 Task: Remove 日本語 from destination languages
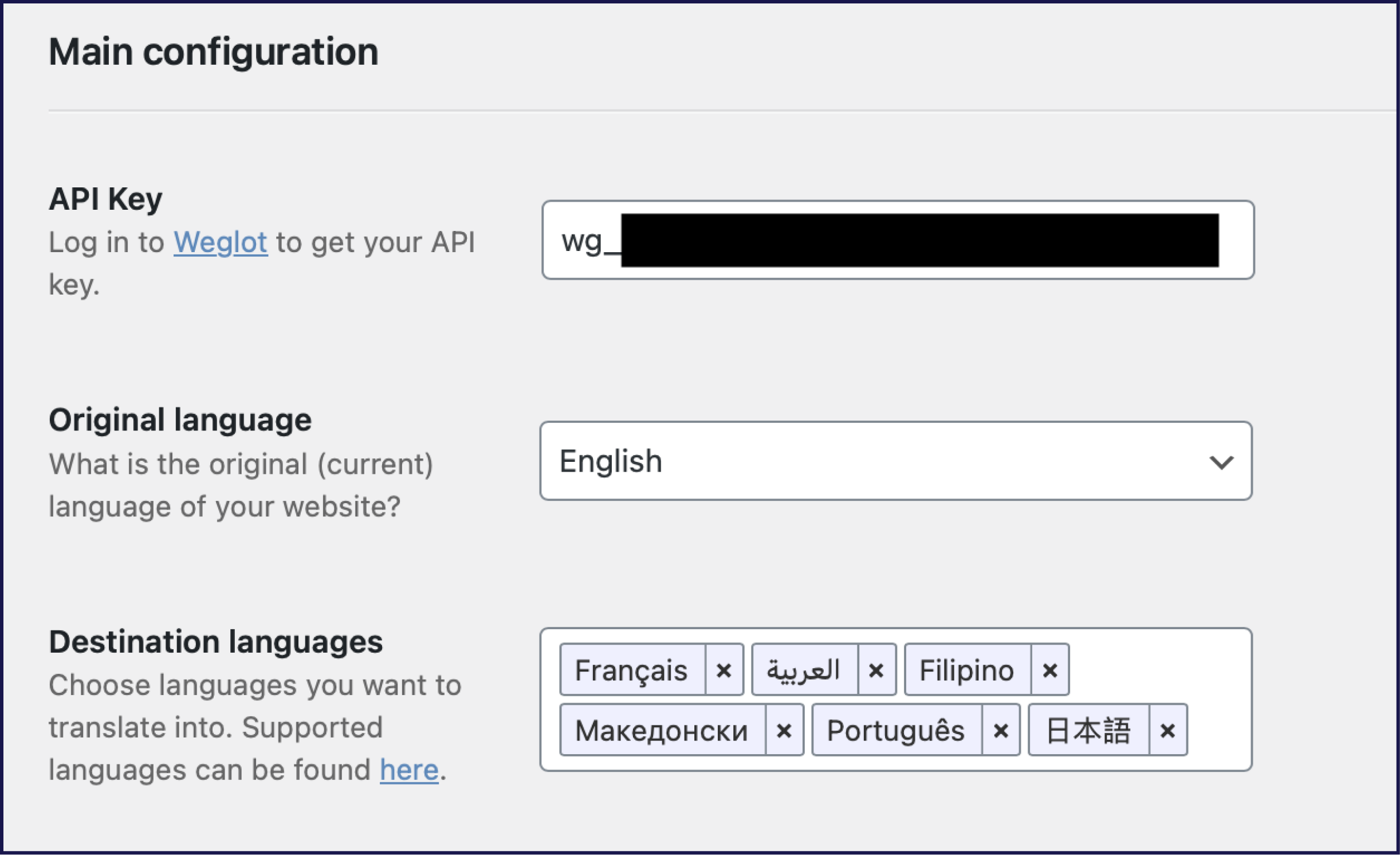[1169, 730]
